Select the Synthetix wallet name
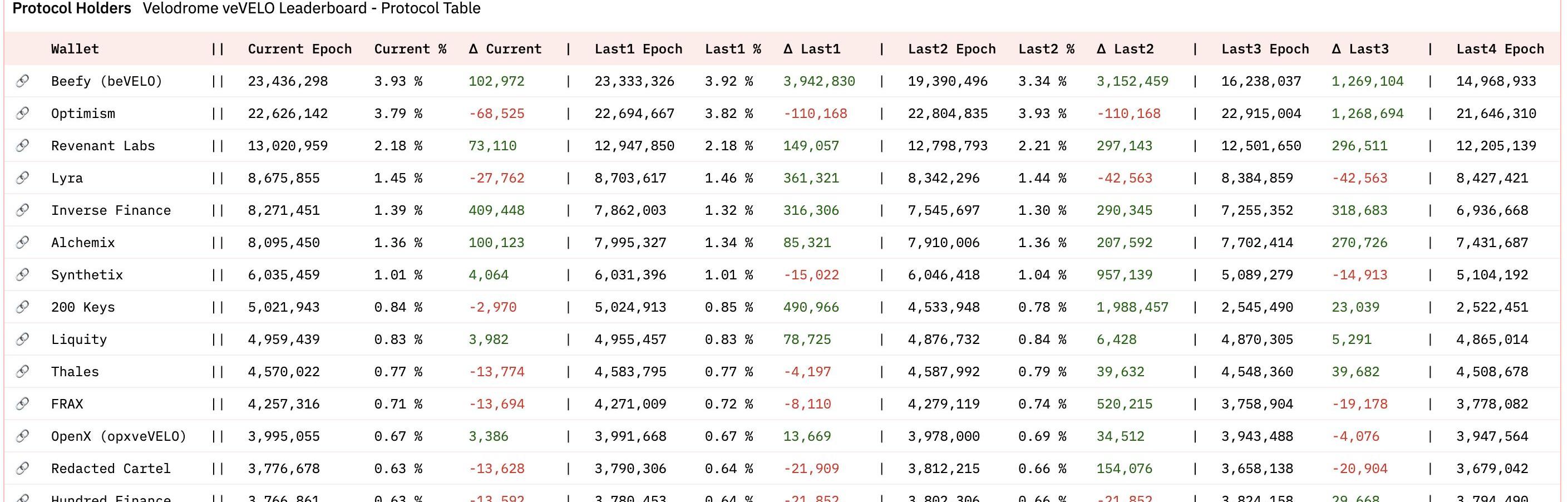 coord(87,274)
